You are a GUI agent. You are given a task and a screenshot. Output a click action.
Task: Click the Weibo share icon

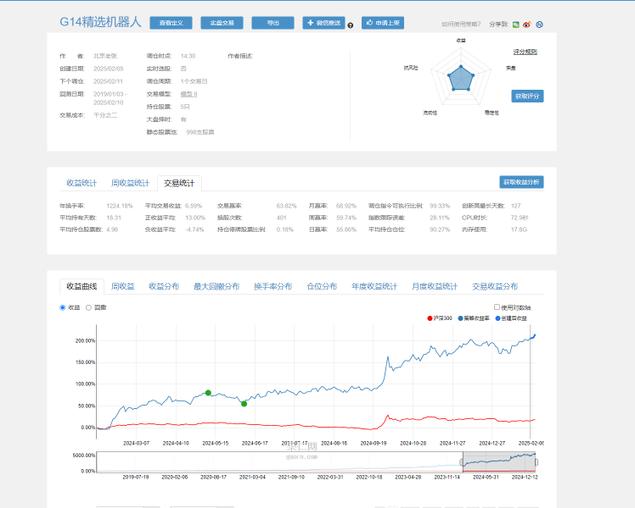tap(528, 24)
